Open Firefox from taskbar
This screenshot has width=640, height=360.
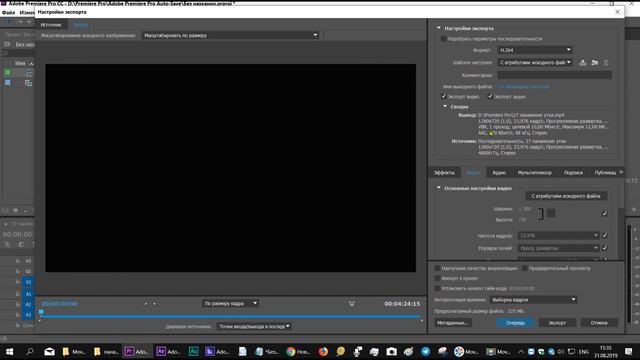[323, 351]
